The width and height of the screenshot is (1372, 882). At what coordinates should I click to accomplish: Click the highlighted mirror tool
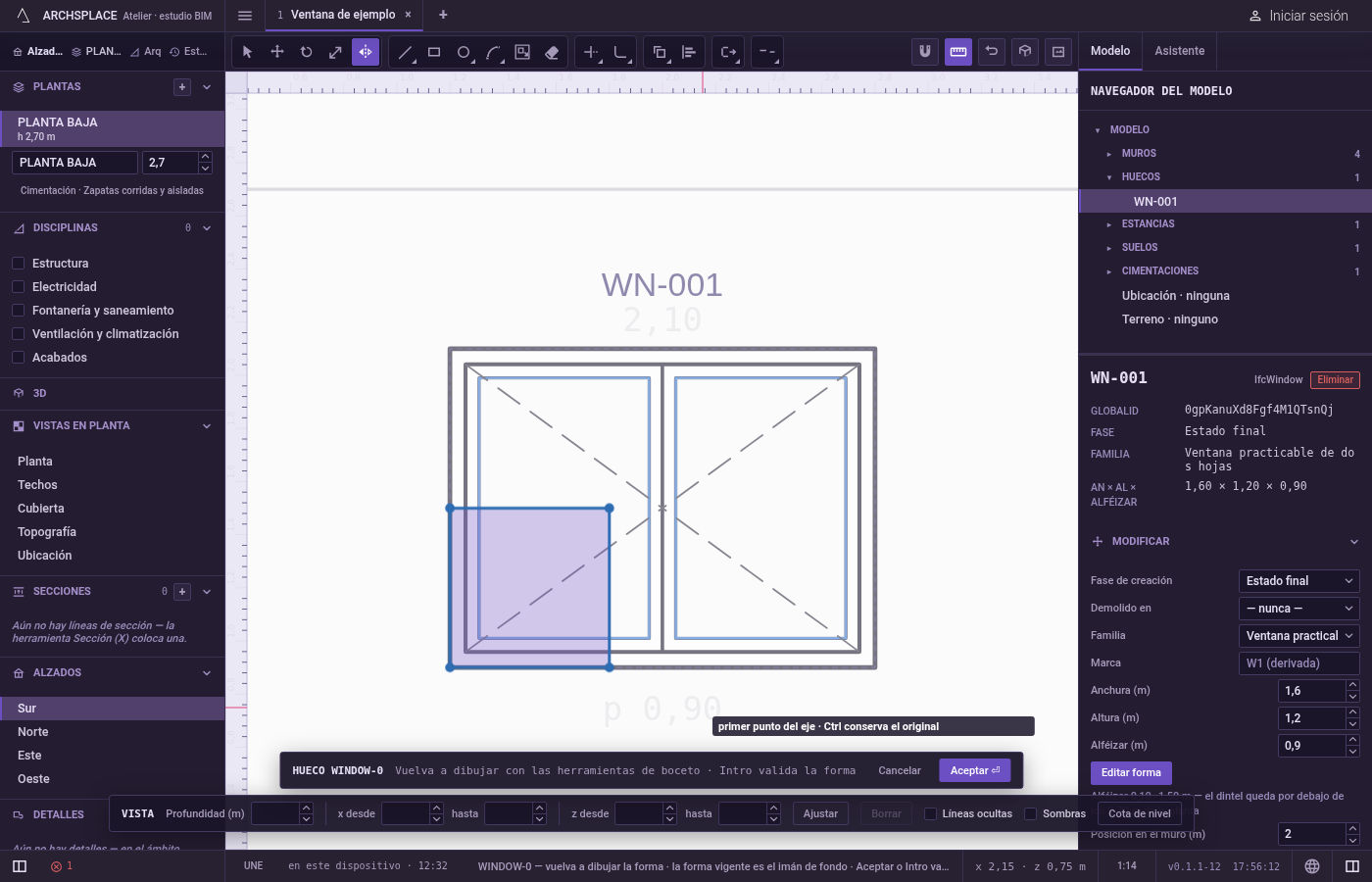coord(366,52)
